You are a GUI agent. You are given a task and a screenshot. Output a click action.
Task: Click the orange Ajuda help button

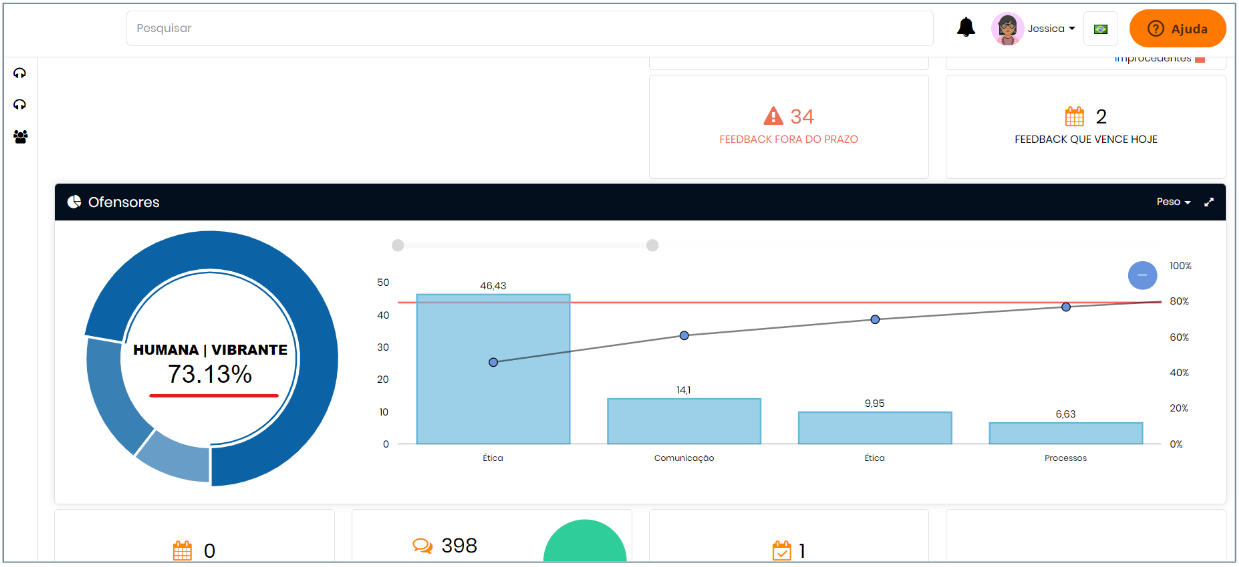coord(1177,29)
